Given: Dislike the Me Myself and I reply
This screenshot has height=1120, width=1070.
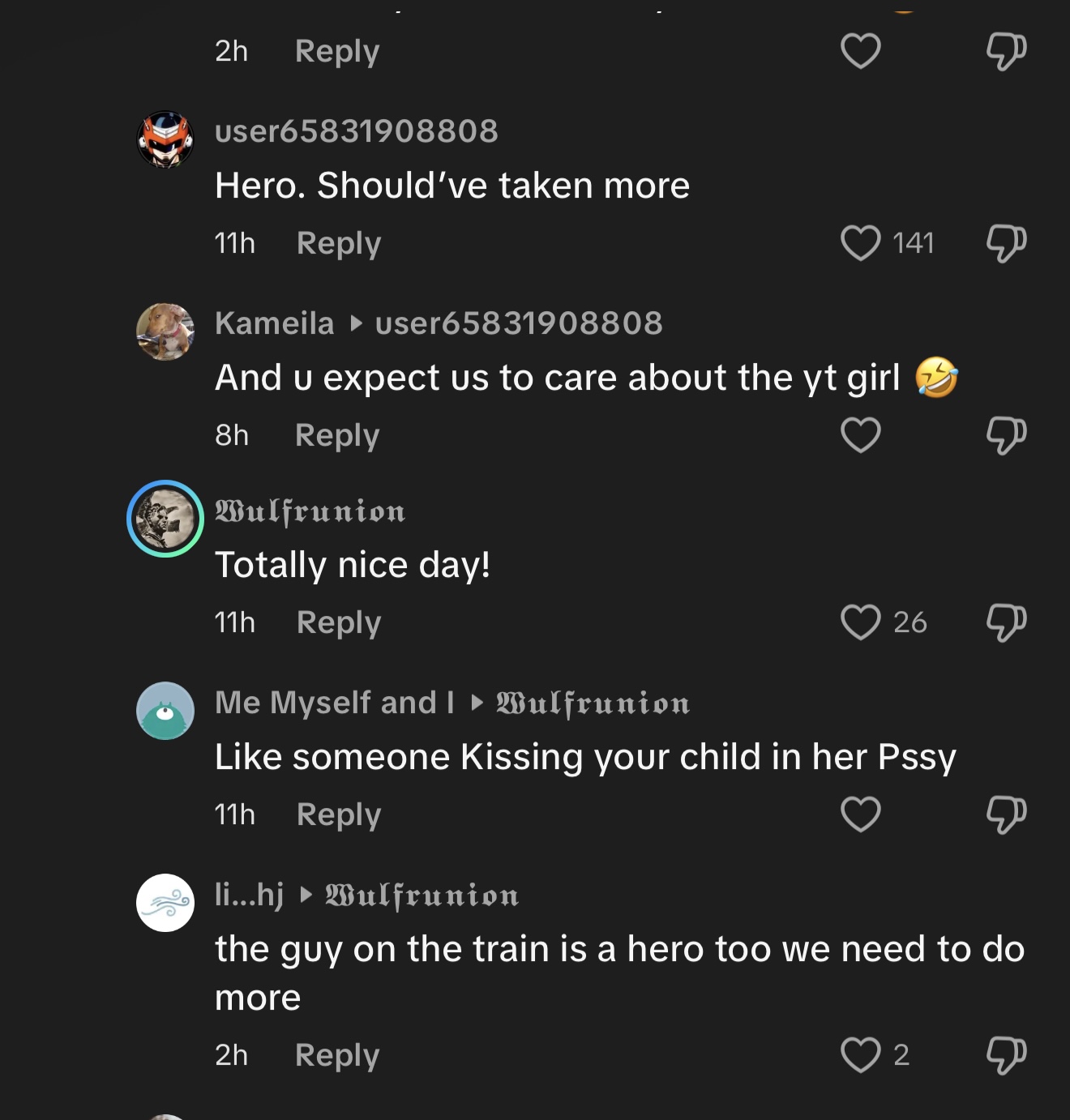Looking at the screenshot, I should pos(1006,814).
